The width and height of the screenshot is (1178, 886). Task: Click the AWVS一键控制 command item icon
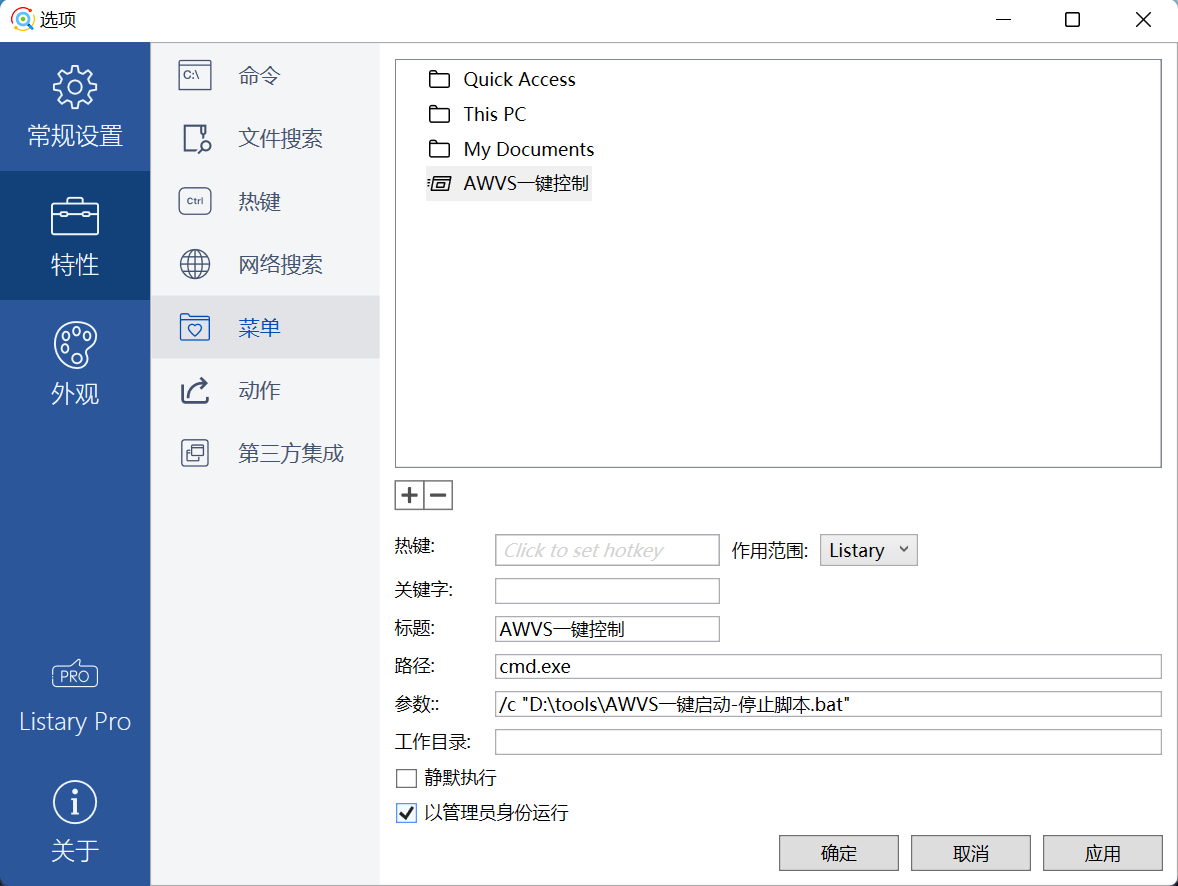[x=439, y=183]
